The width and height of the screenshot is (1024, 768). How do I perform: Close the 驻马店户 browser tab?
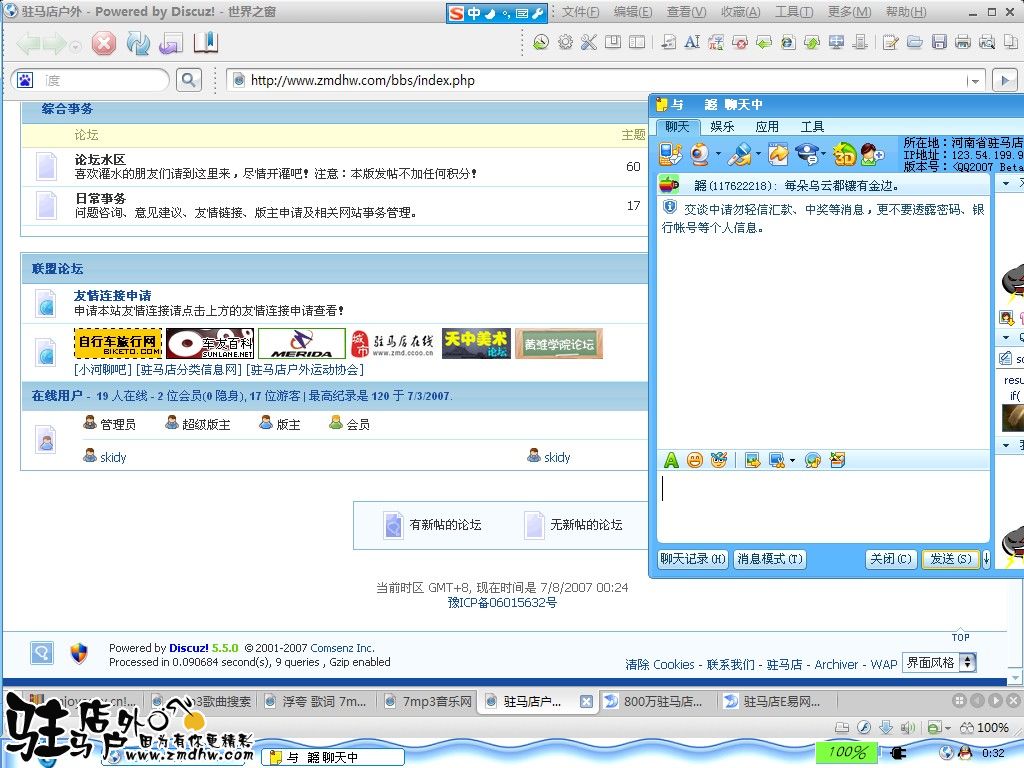586,701
